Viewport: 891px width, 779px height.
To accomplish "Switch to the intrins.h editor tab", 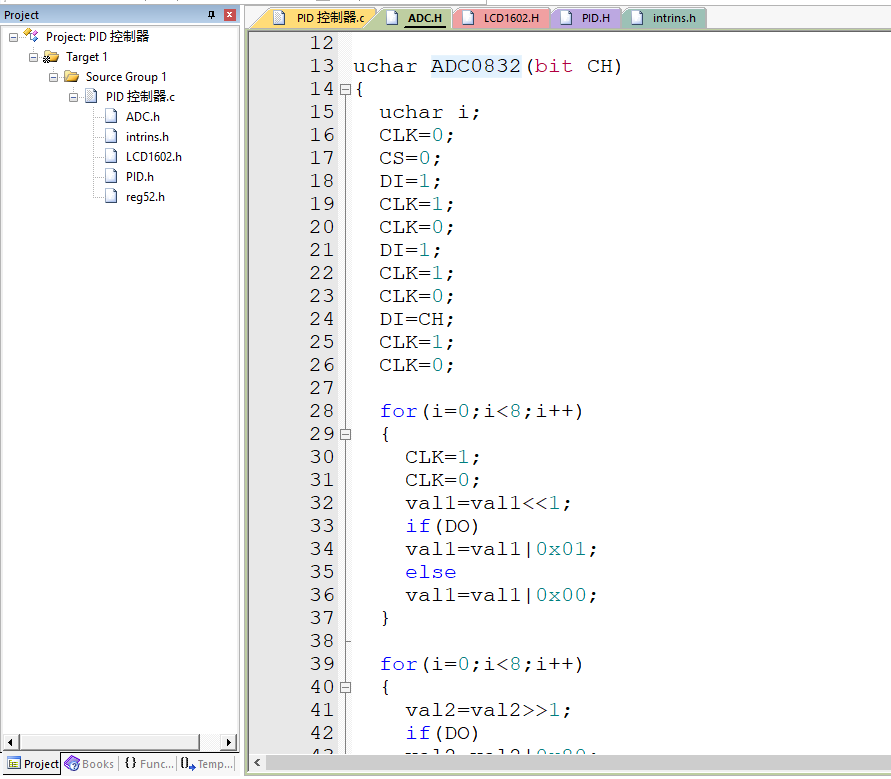I will 664,18.
